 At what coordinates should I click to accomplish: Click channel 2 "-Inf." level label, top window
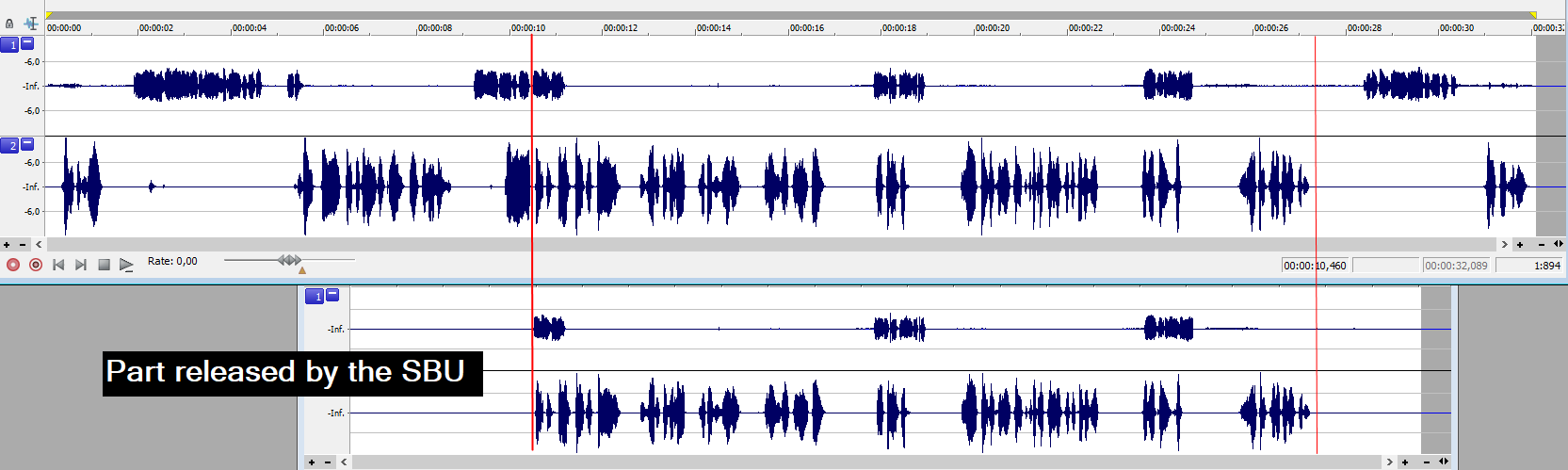pyautogui.click(x=31, y=187)
